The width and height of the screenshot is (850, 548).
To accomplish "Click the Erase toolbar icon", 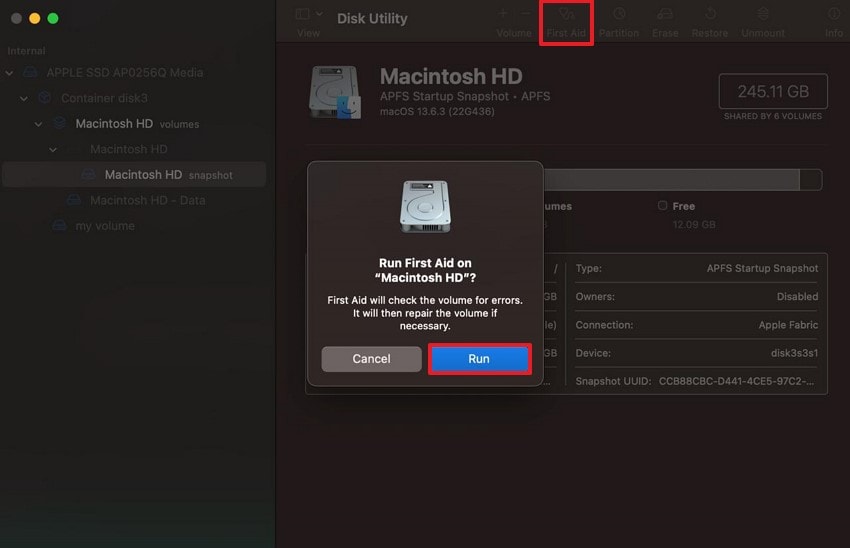I will click(x=665, y=14).
